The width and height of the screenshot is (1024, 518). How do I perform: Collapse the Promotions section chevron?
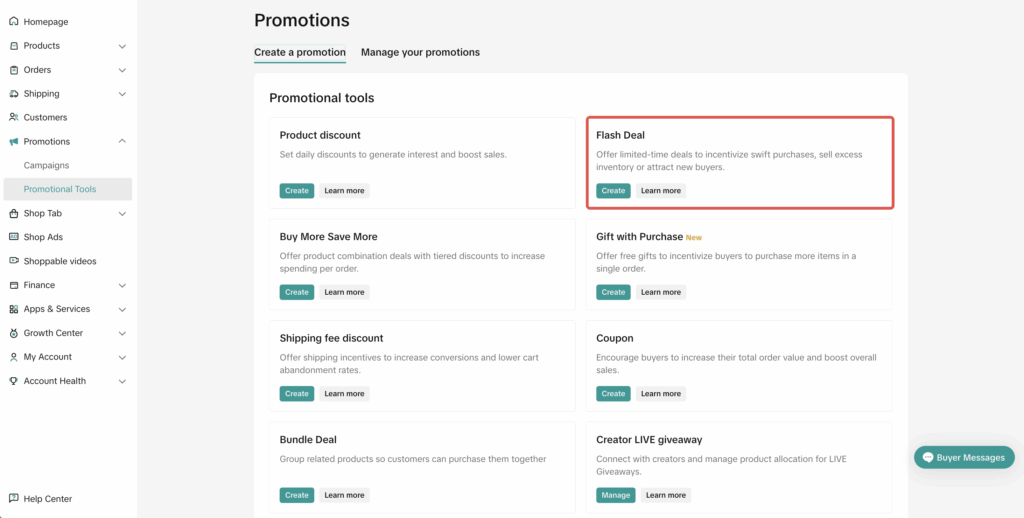click(122, 142)
